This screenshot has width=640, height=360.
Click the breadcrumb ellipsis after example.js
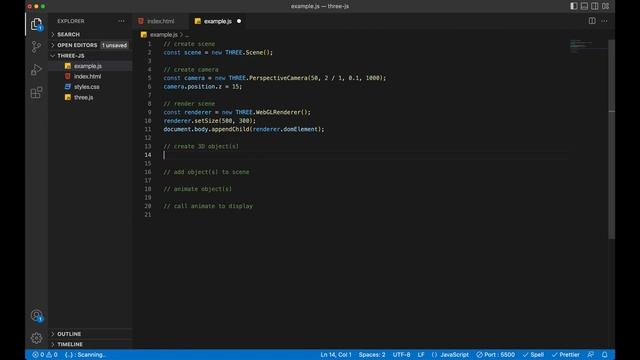click(187, 35)
